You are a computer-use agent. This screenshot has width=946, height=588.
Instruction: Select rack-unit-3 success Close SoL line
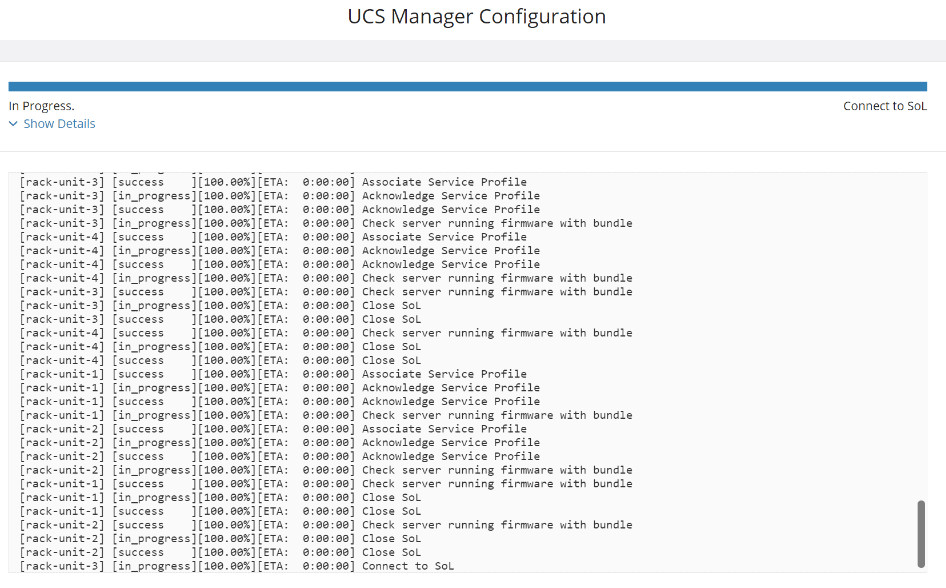coord(220,320)
